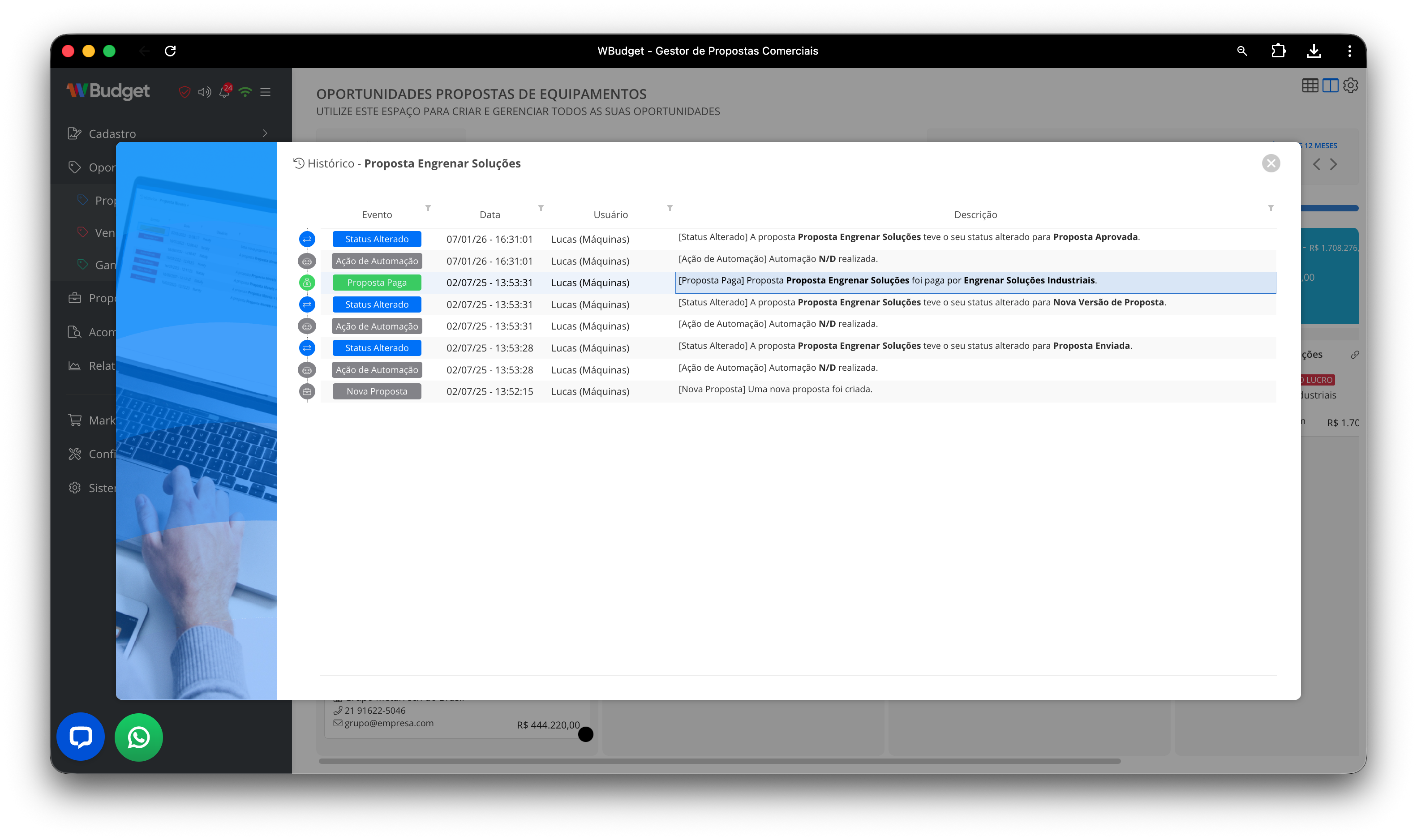
Task: Toggle the hamburger sidebar menu
Action: (x=266, y=92)
